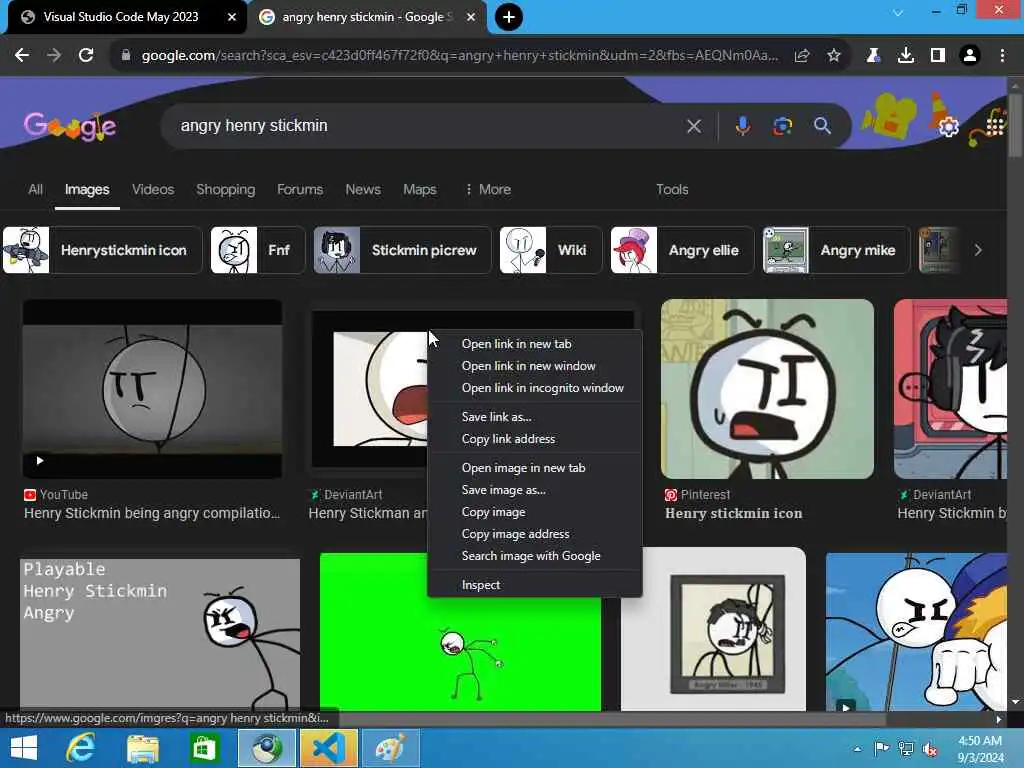The height and width of the screenshot is (768, 1024).
Task: Choose Inspect from context menu
Action: pos(534,585)
